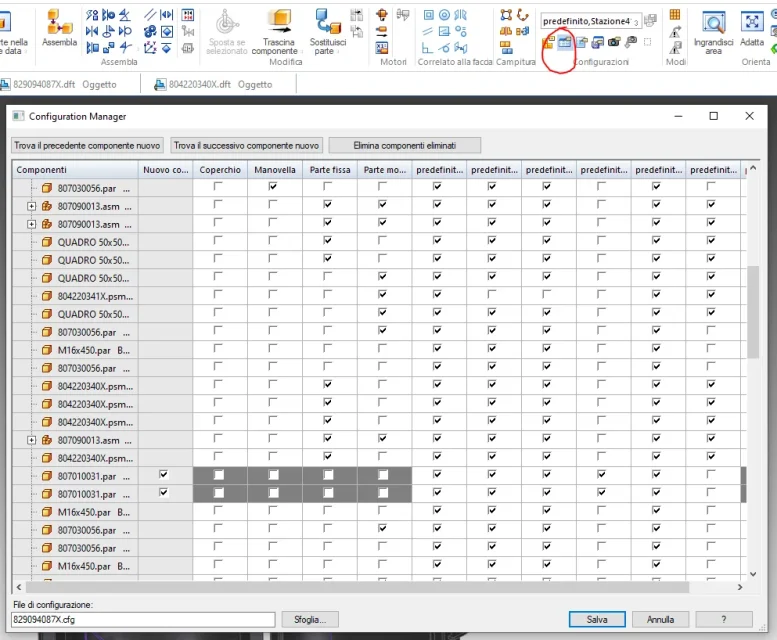Open the predefinito,Stazione4 configuration dropdown

click(636, 22)
